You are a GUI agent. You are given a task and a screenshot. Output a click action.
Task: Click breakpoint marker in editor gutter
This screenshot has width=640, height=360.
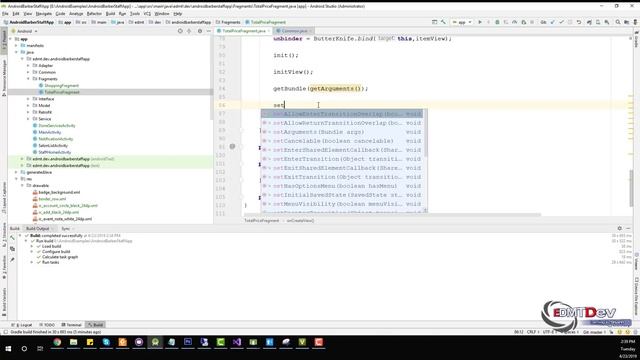click(x=232, y=147)
